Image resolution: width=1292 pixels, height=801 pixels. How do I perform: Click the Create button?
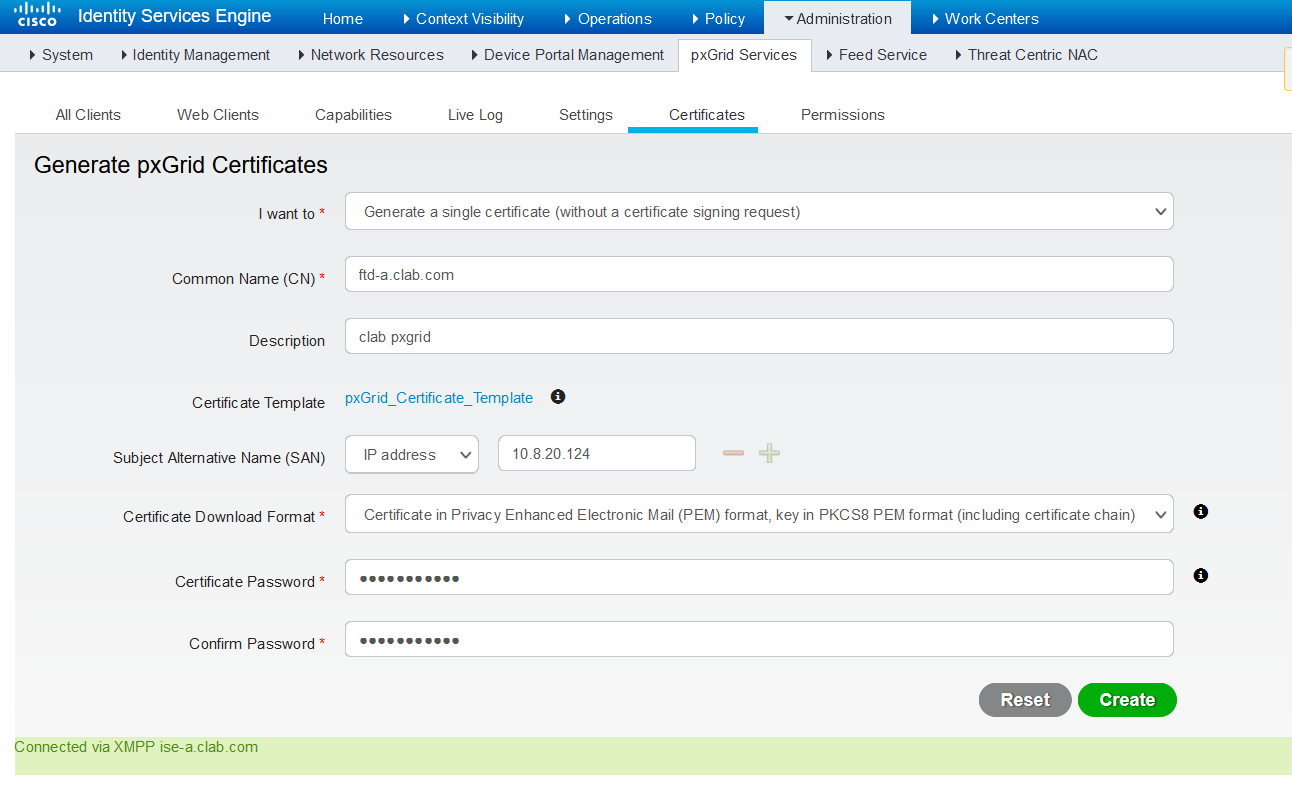tap(1127, 700)
